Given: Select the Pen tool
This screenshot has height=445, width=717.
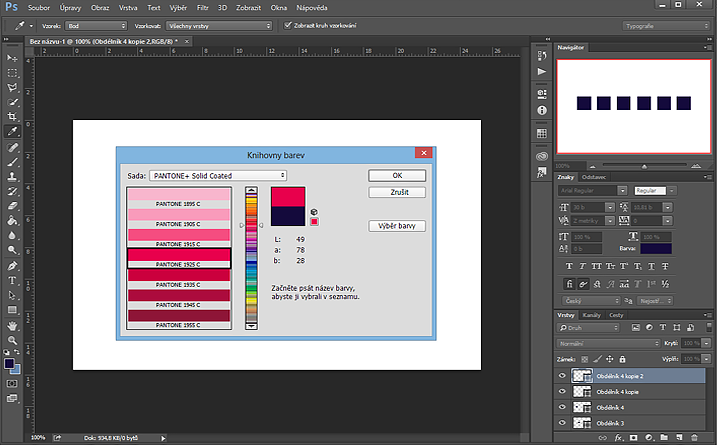Looking at the screenshot, I should pos(12,265).
